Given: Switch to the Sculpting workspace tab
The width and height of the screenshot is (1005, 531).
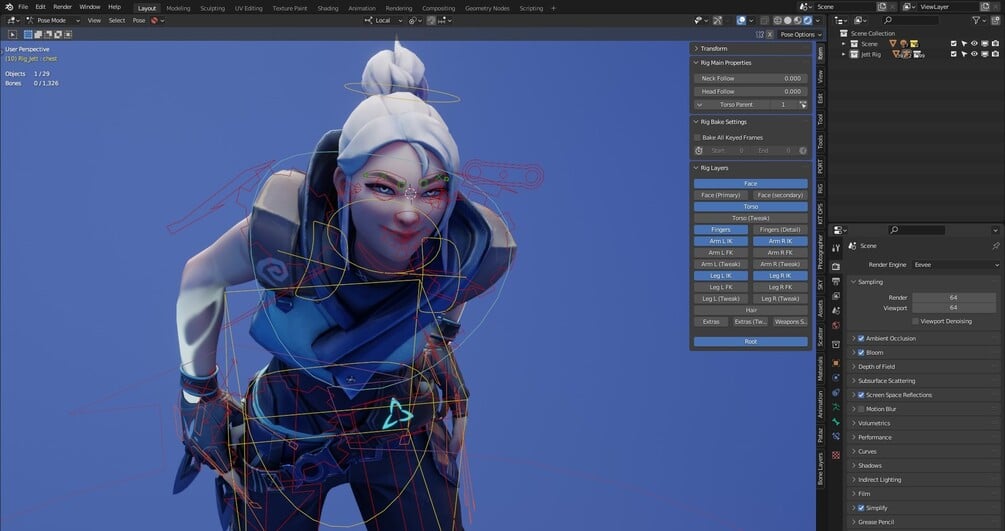Looking at the screenshot, I should coord(212,8).
